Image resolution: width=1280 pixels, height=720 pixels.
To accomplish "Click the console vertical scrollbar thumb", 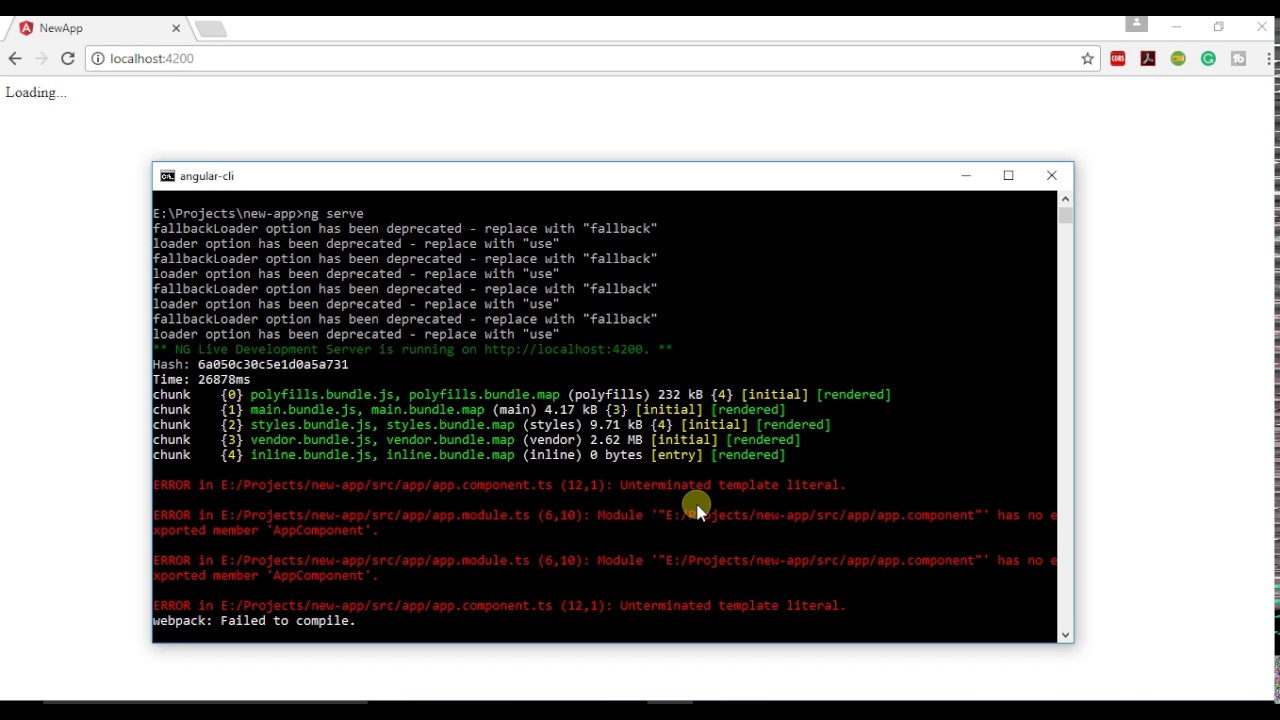I will coord(1065,216).
